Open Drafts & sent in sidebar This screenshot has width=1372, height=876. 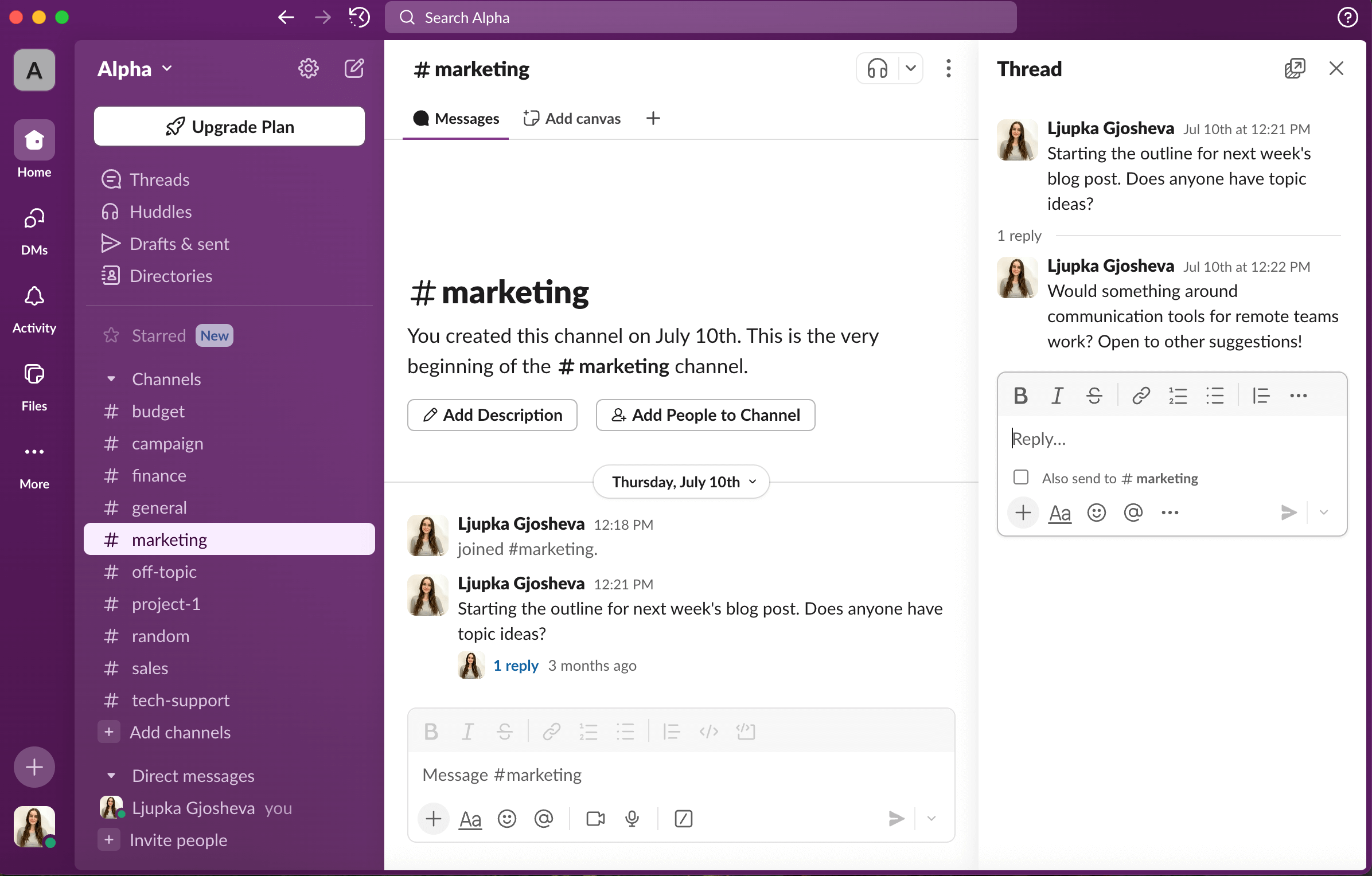click(179, 244)
